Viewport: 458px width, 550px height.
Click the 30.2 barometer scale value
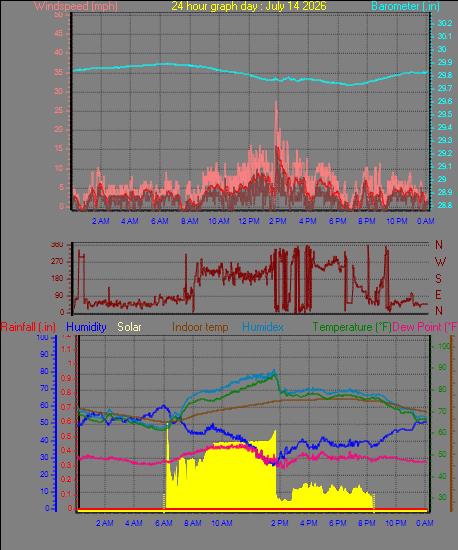coord(445,23)
